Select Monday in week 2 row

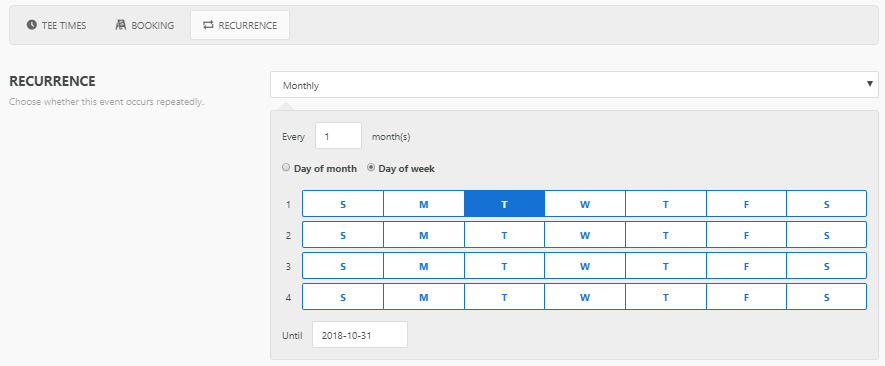click(x=423, y=234)
